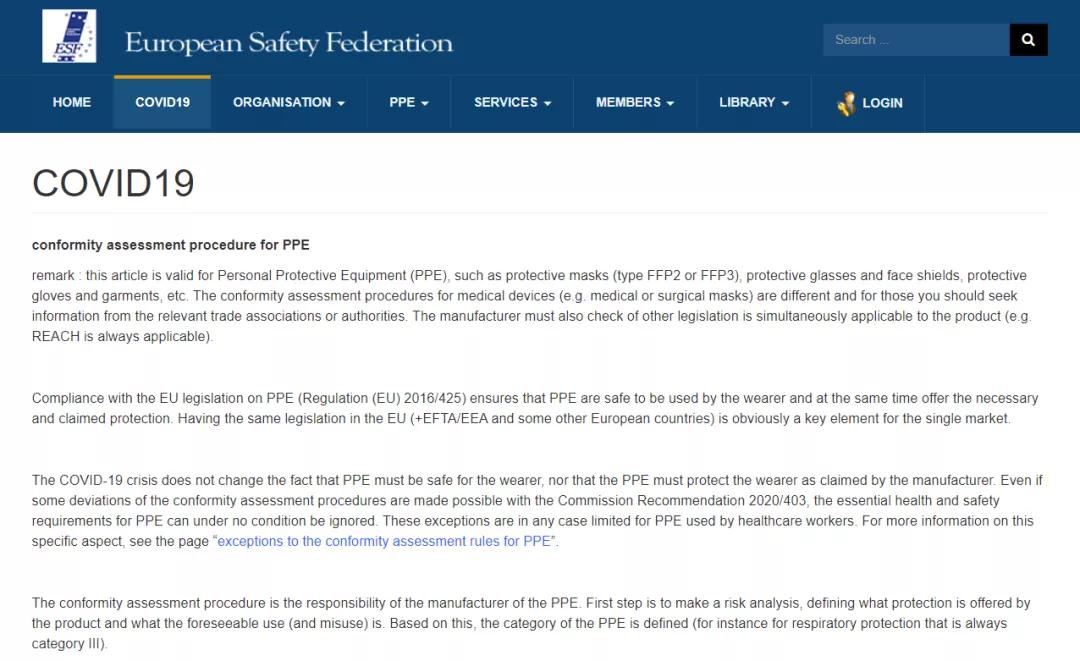1080x661 pixels.
Task: Select the COVID19 navigation tab
Action: click(162, 102)
